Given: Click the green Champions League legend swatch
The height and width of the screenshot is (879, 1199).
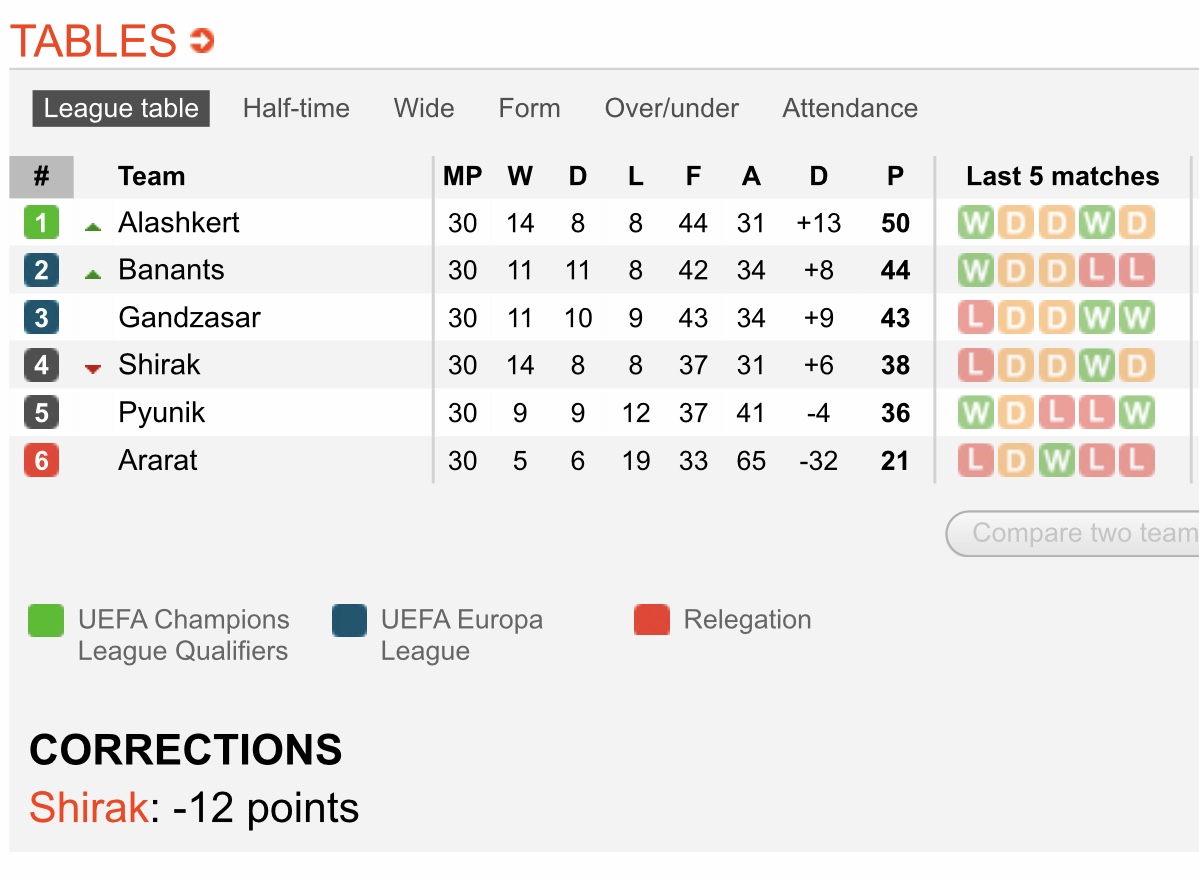Looking at the screenshot, I should pos(46,620).
